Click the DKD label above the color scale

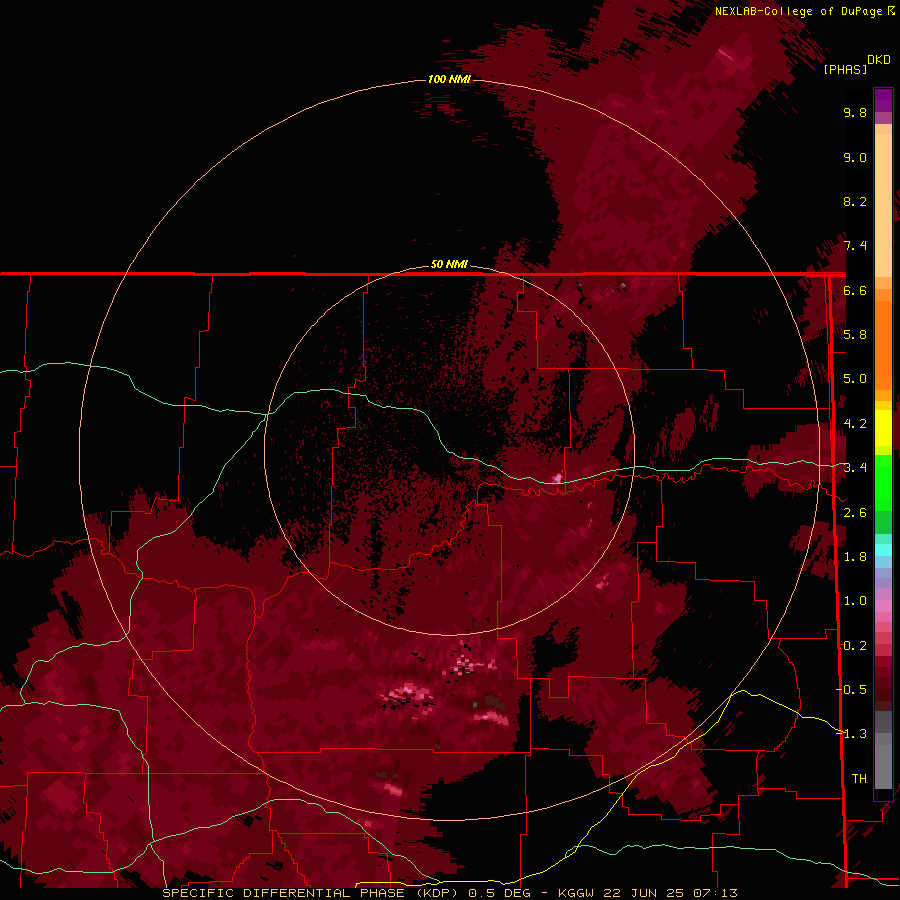[x=879, y=60]
